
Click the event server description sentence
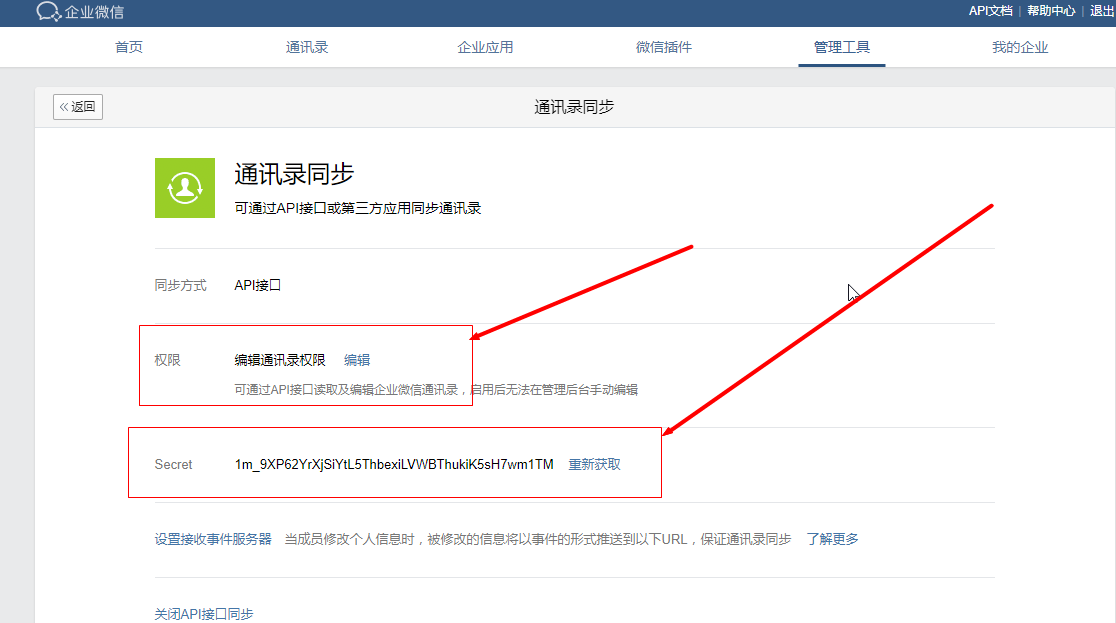537,539
